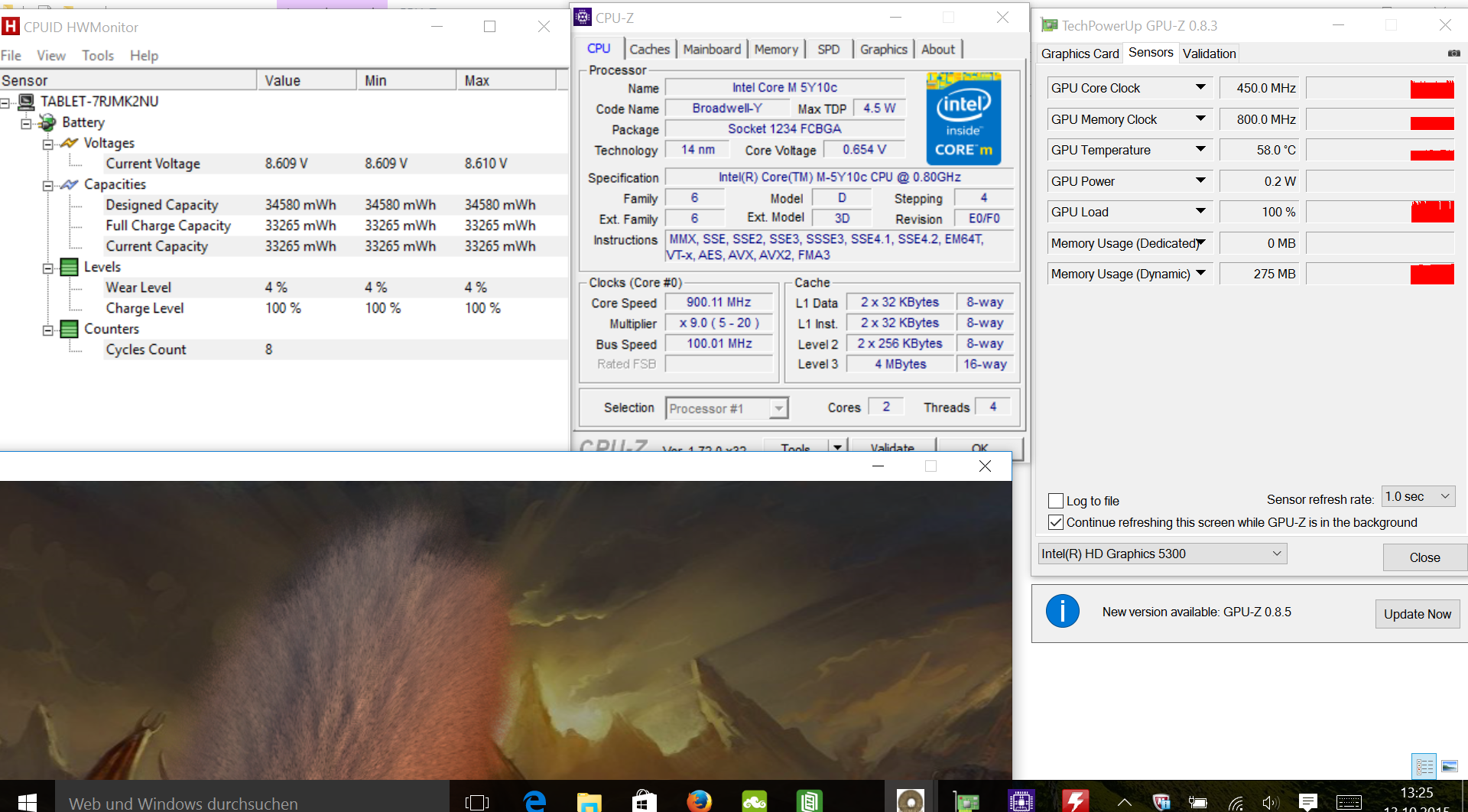Collapse the Counters tree node

(x=48, y=330)
